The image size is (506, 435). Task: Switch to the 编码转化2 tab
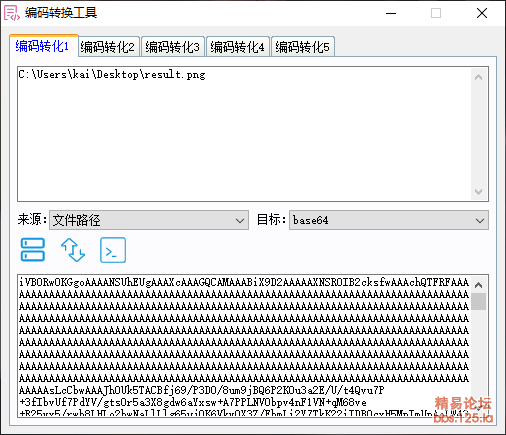[x=107, y=47]
